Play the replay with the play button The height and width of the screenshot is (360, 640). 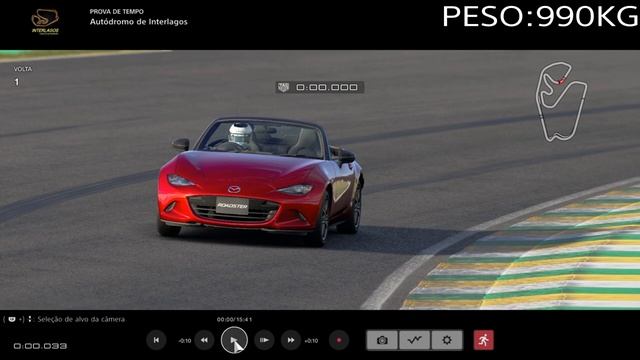tap(234, 340)
